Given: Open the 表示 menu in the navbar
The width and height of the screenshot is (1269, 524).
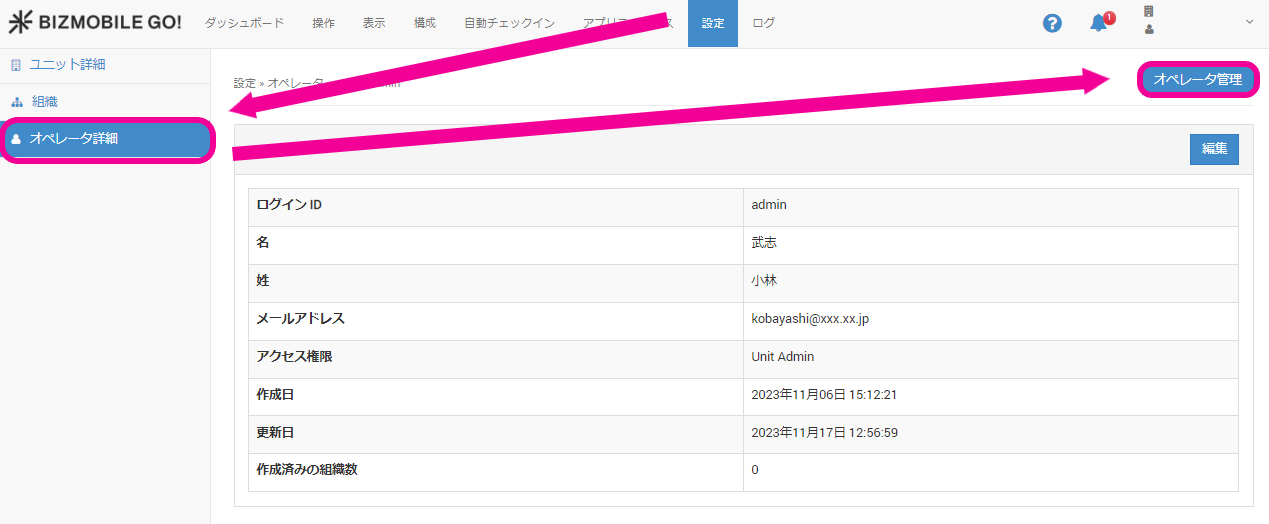Looking at the screenshot, I should point(374,23).
